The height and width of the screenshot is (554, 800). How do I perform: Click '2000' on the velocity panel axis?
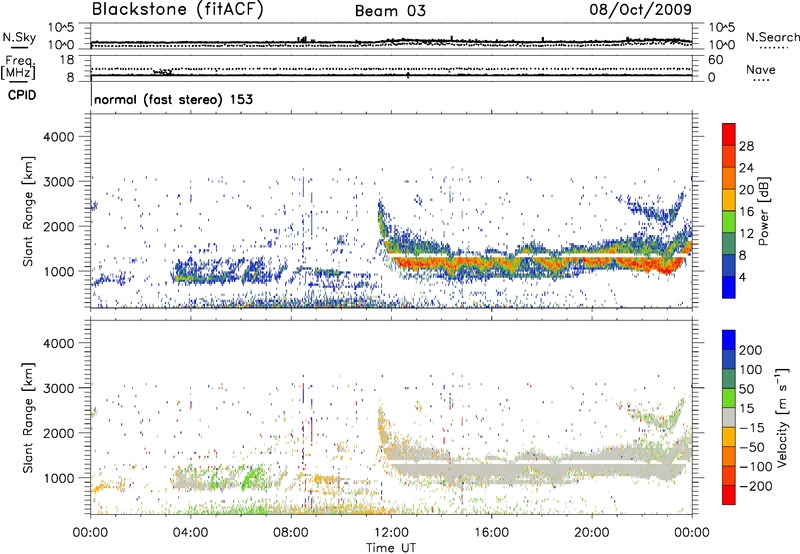tap(58, 434)
